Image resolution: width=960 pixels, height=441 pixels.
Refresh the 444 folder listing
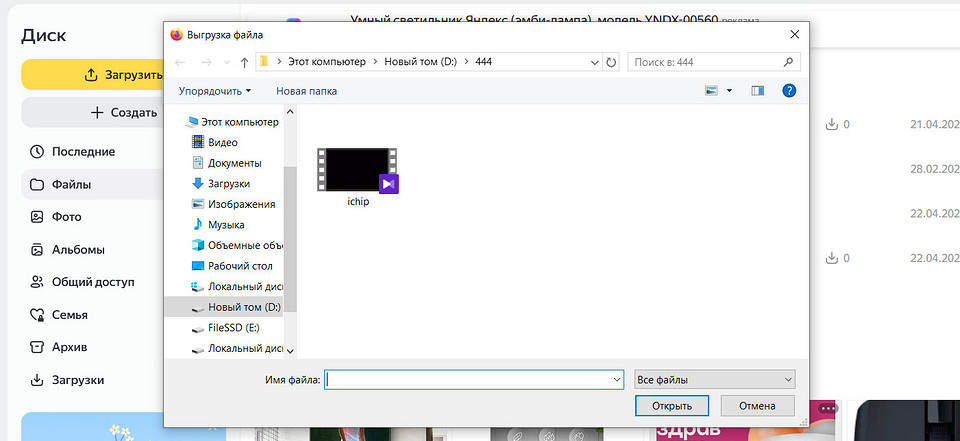click(611, 62)
